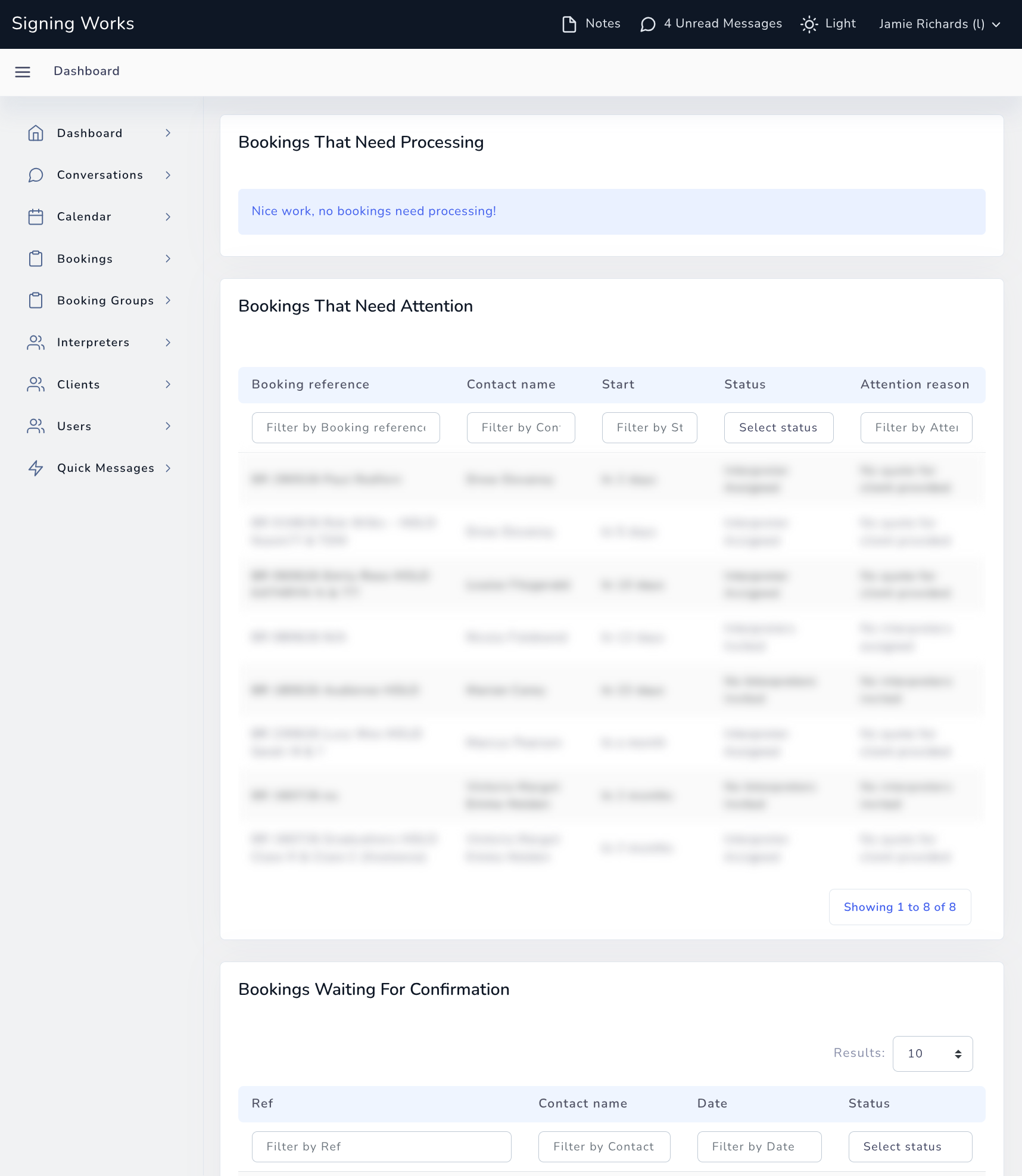Sort by Attention reason column header
This screenshot has height=1176, width=1022.
(x=915, y=385)
